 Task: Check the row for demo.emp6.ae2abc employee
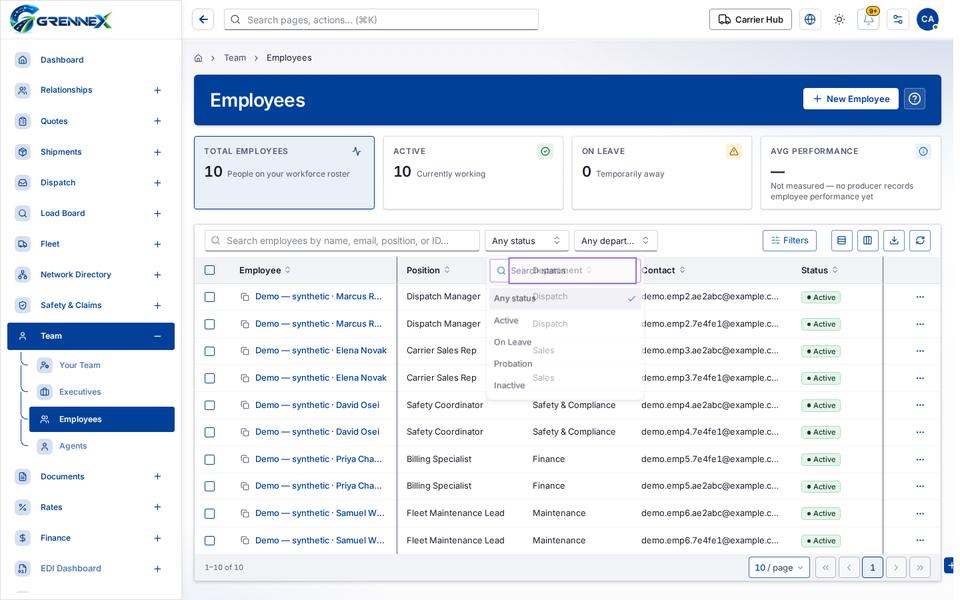210,514
